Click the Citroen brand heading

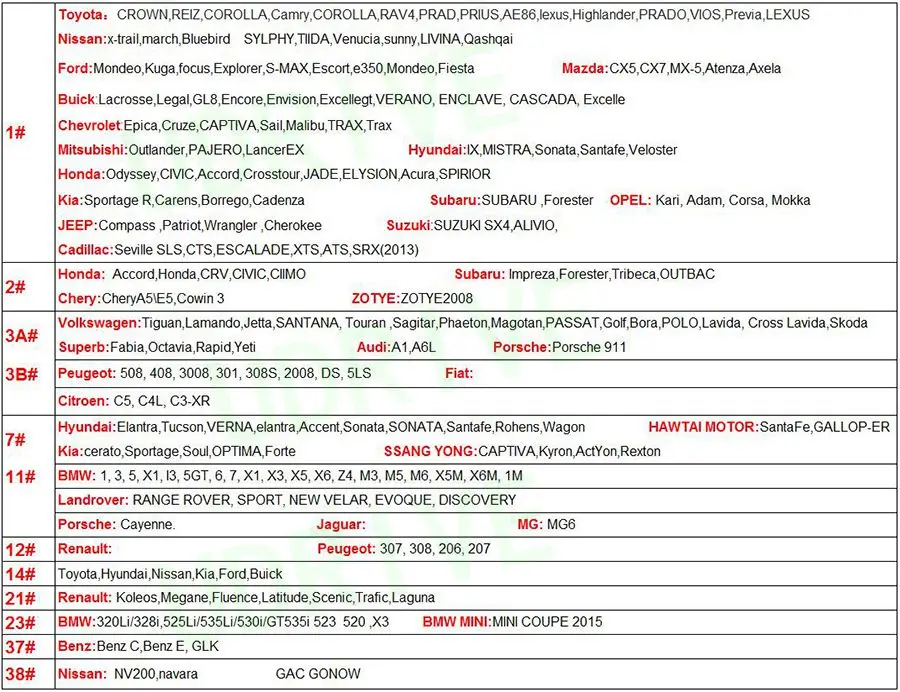pyautogui.click(x=83, y=401)
